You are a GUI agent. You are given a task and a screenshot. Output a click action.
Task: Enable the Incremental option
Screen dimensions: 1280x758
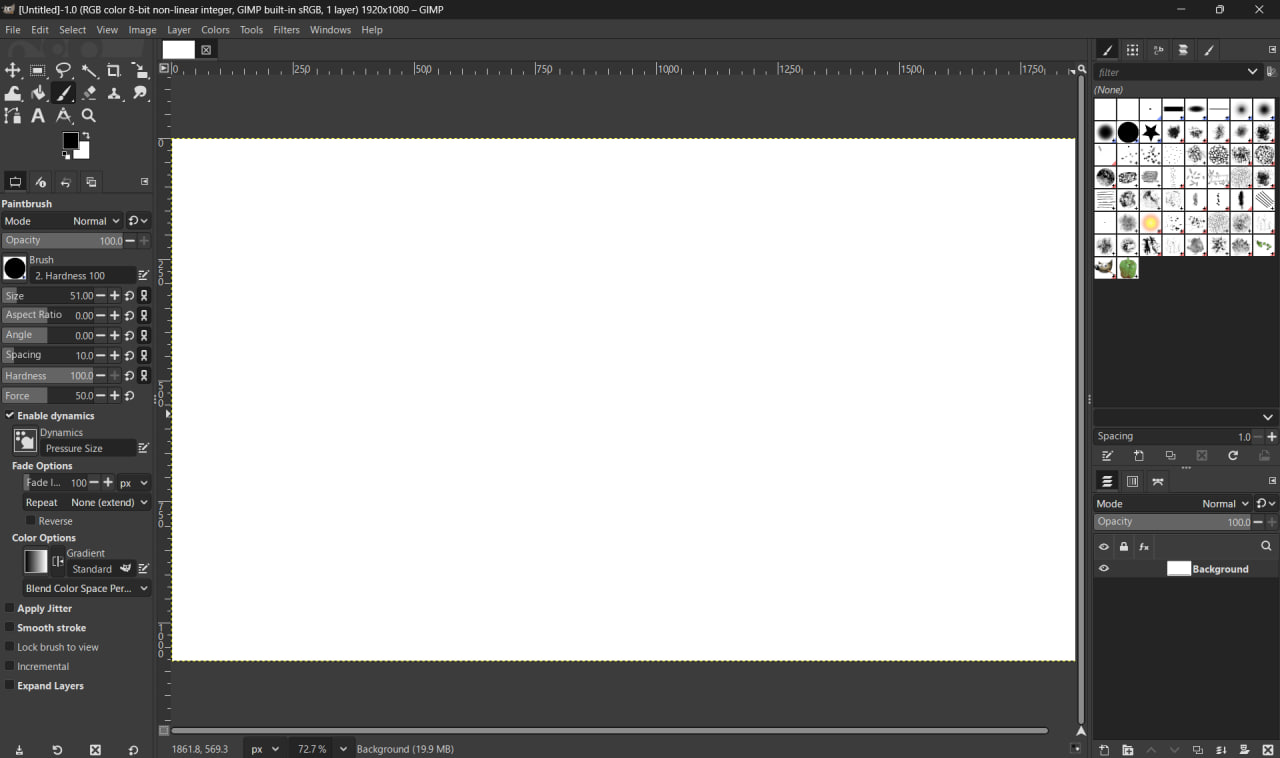[10, 666]
